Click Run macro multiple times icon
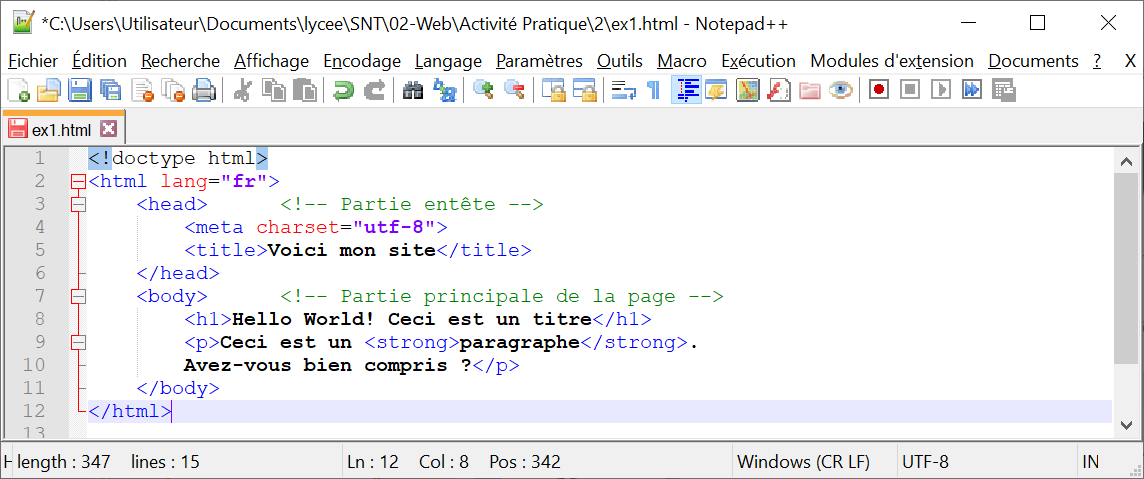1144x479 pixels. [972, 90]
